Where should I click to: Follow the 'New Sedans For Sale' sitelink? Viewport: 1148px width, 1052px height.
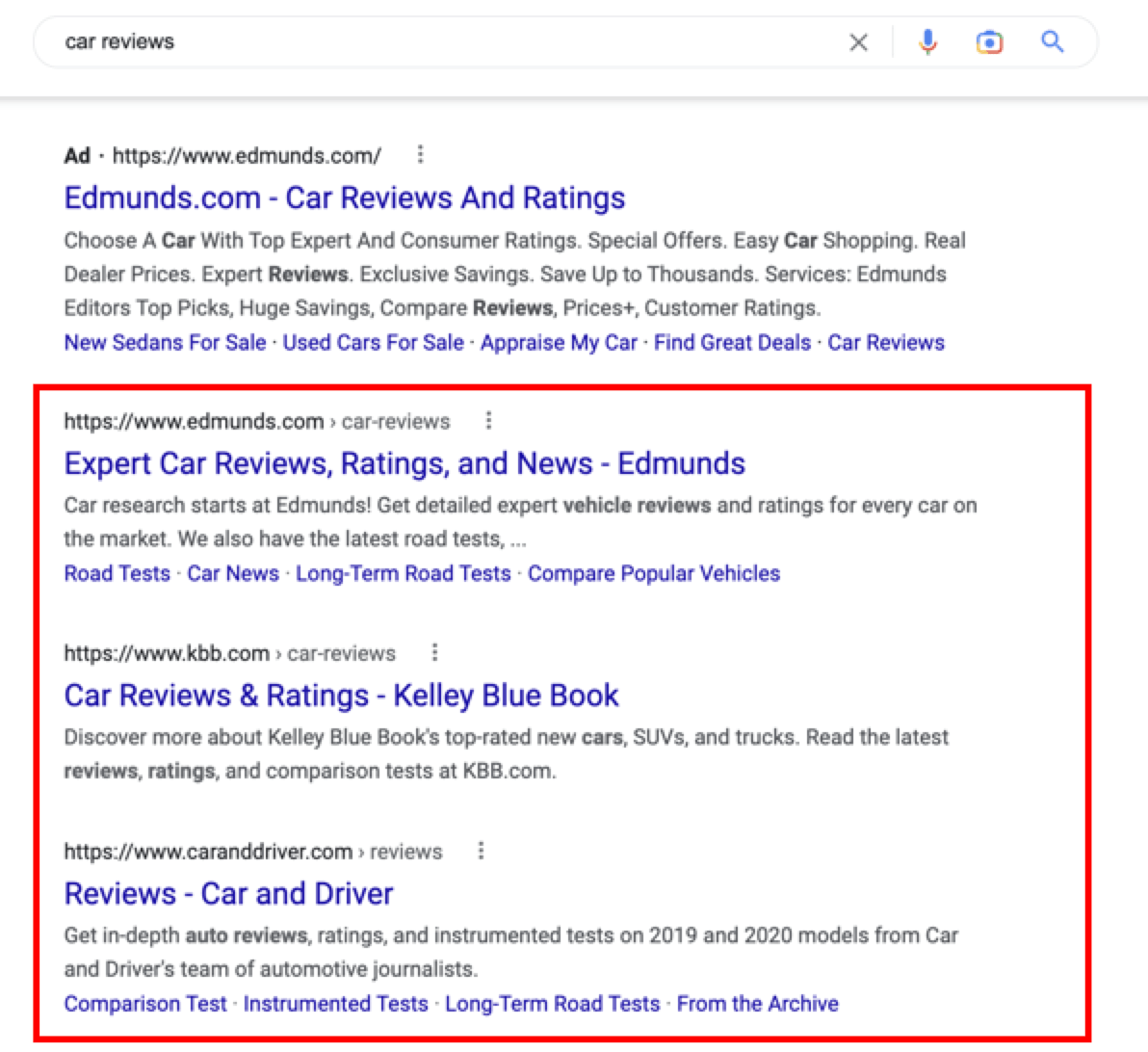tap(165, 342)
